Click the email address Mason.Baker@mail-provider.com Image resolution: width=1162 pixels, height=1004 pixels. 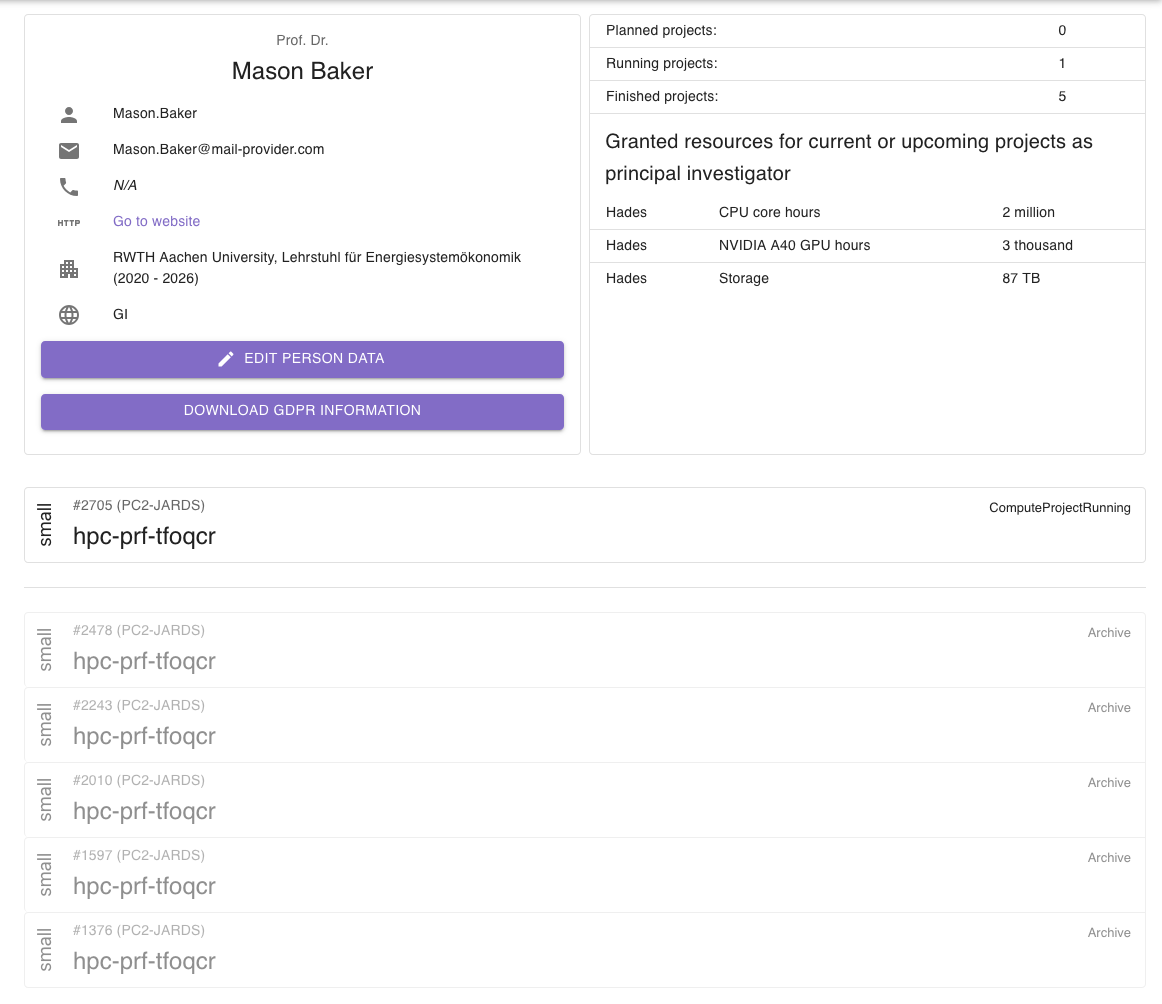219,149
